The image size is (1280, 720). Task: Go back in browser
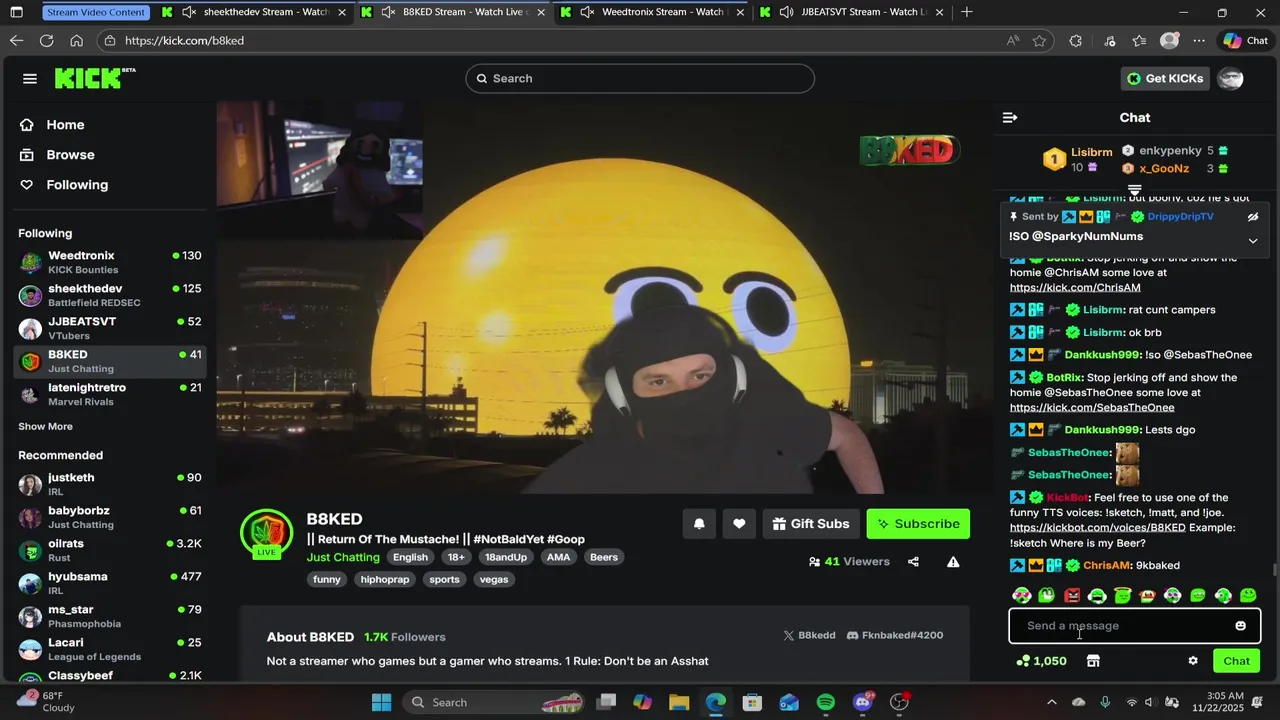tap(16, 41)
